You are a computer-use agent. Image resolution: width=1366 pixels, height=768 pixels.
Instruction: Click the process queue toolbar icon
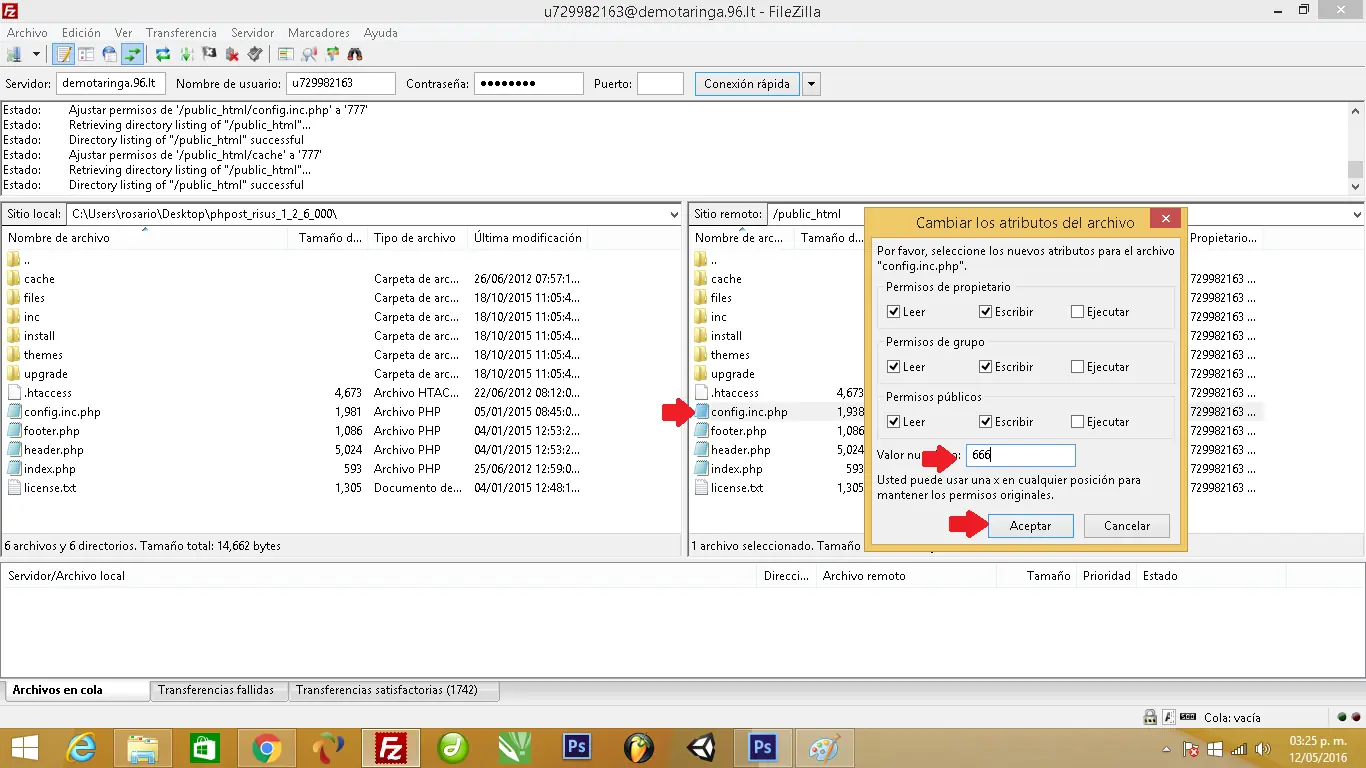[186, 54]
